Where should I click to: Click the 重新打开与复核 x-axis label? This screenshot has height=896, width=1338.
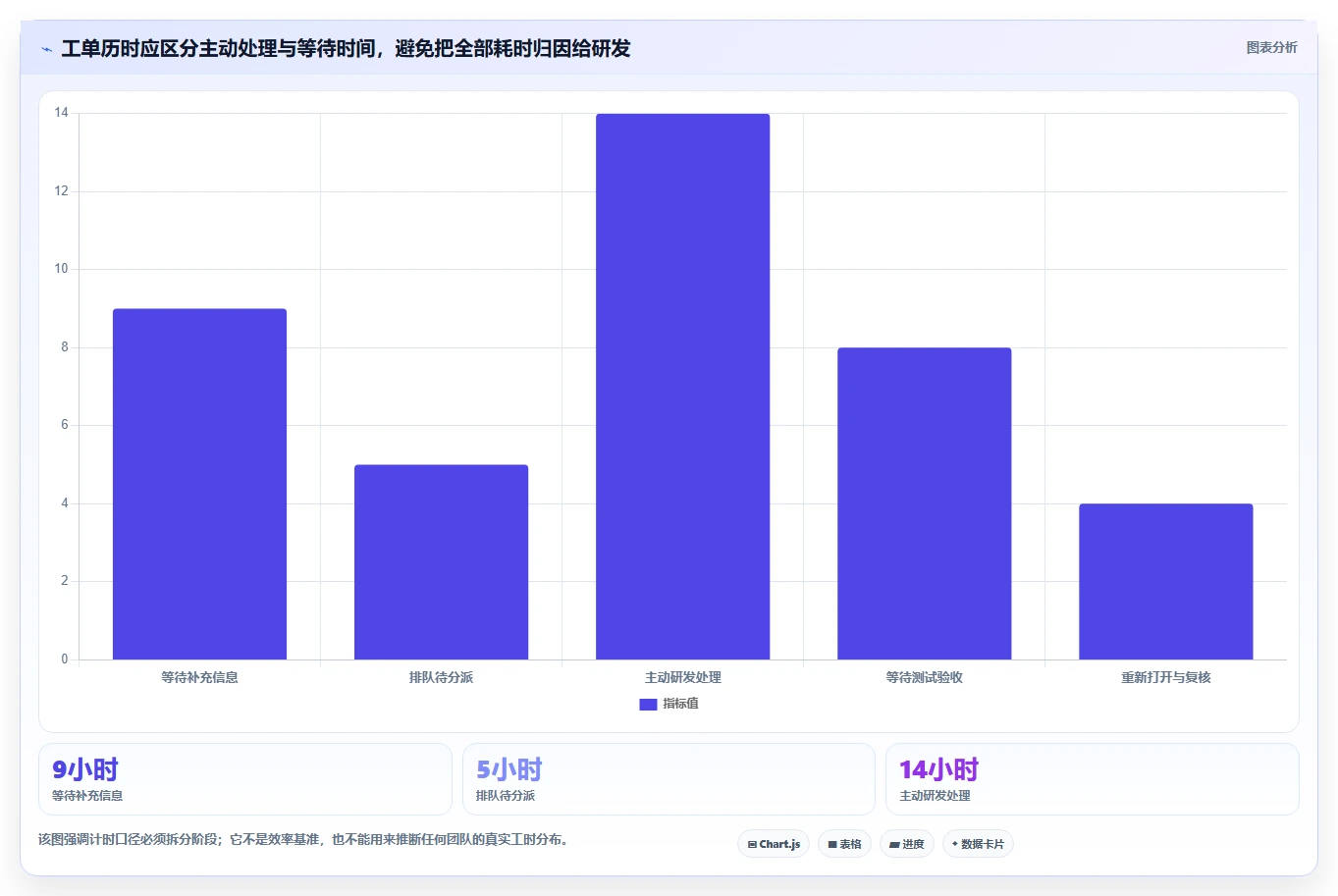click(x=1165, y=677)
